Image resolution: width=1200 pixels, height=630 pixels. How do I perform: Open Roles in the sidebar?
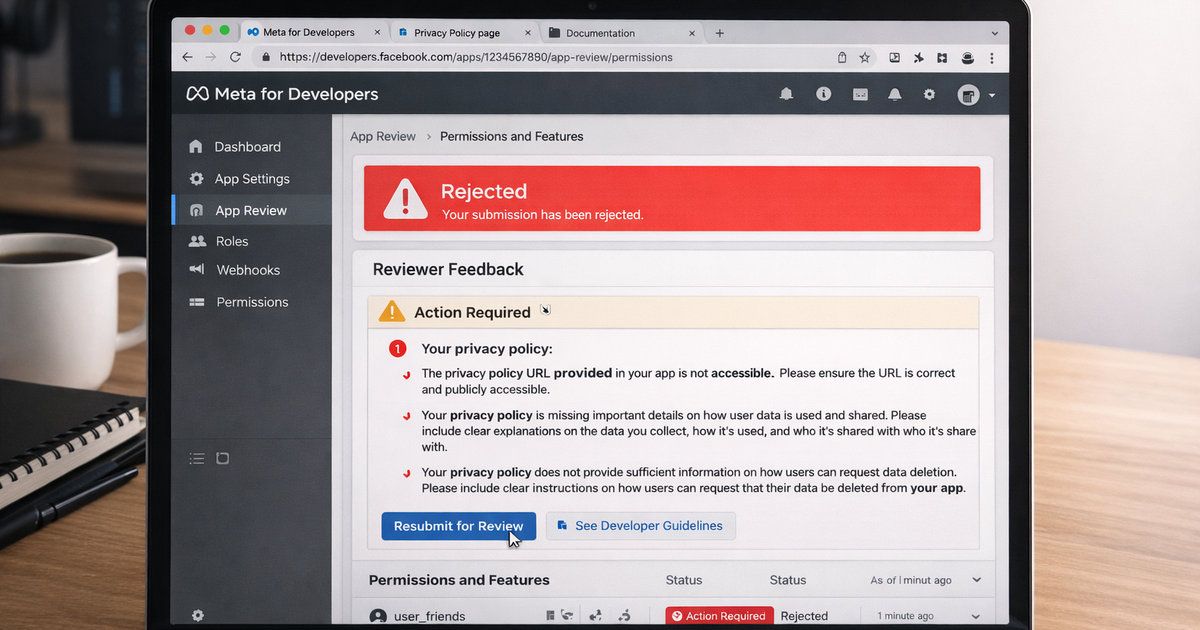coord(251,241)
